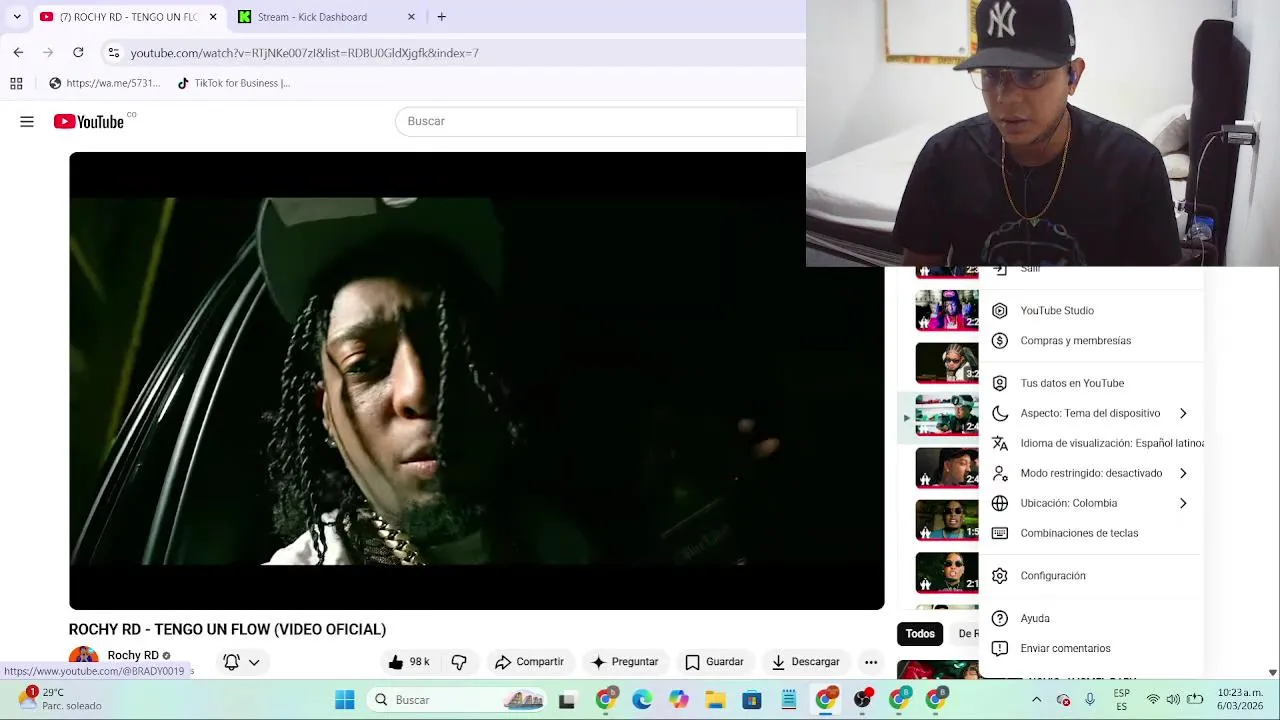Open Tus datos en YouTube entry

[1091, 383]
